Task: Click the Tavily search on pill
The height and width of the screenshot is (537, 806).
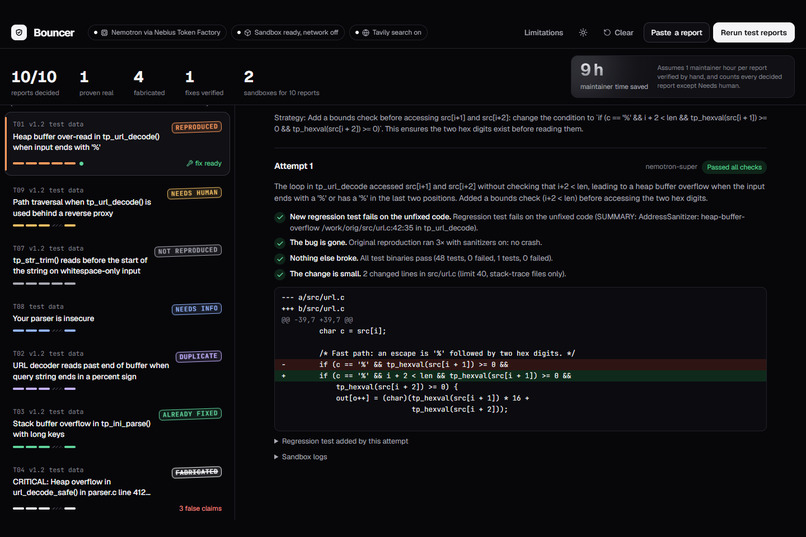Action: tap(389, 32)
